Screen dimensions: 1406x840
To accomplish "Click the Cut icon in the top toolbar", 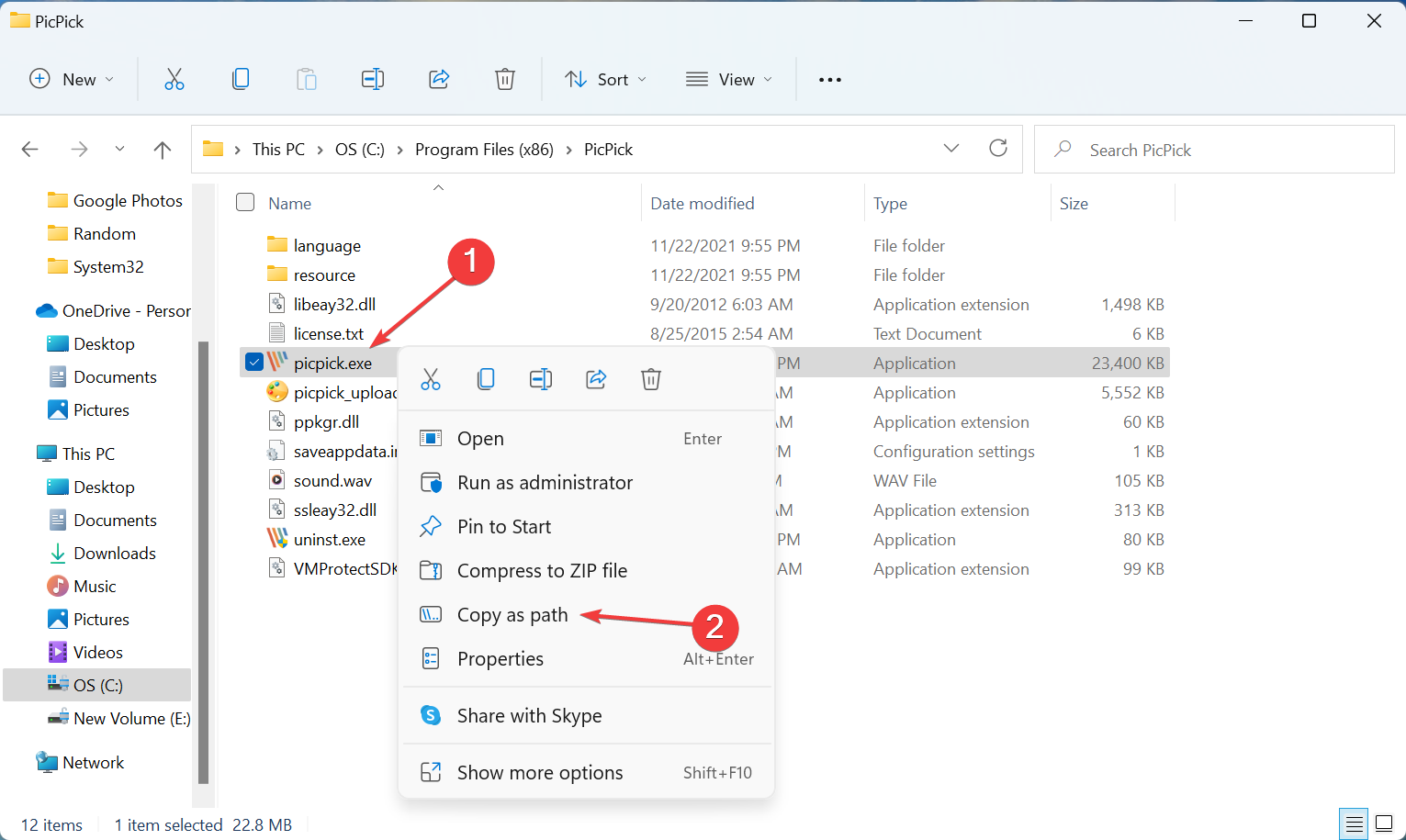I will pyautogui.click(x=174, y=80).
